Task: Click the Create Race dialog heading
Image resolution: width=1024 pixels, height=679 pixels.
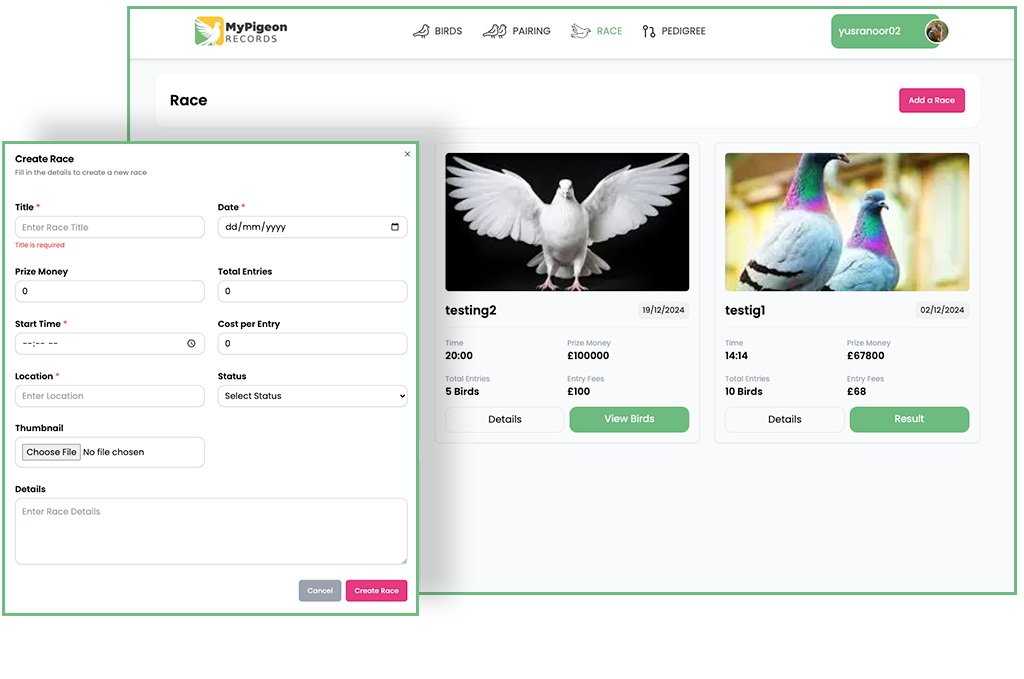Action: point(44,159)
